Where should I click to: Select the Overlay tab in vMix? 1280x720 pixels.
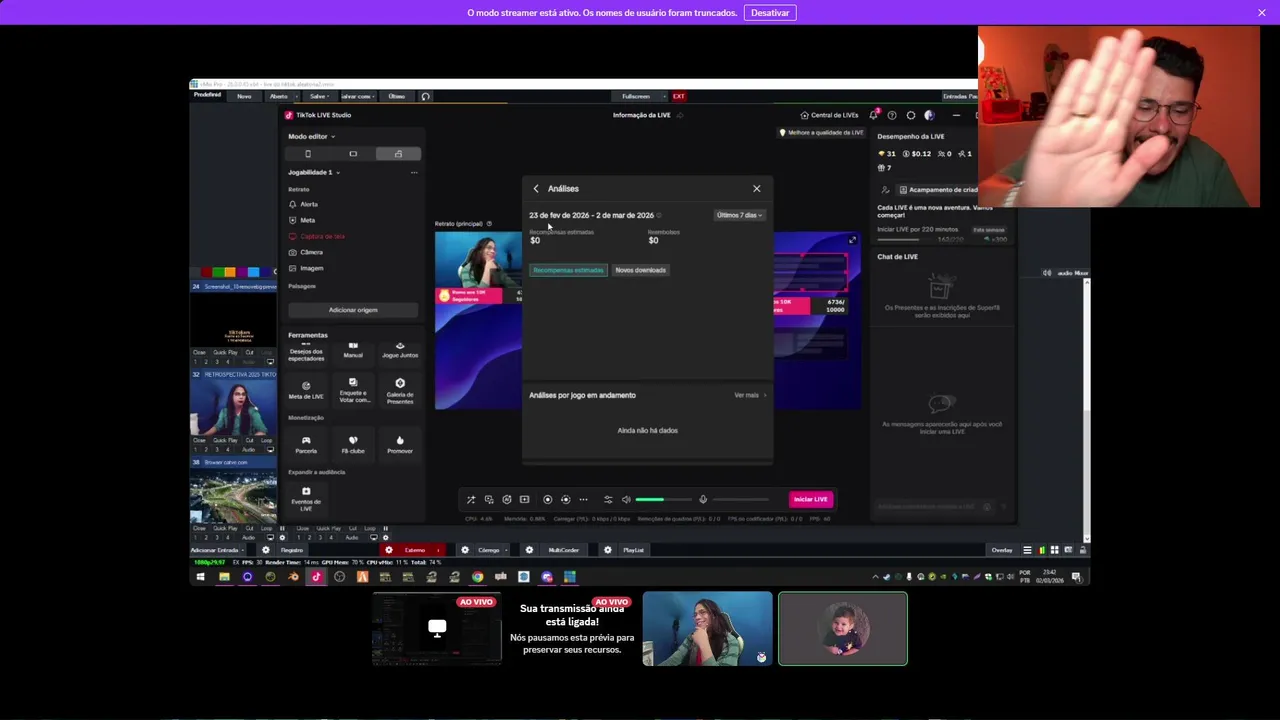1001,550
